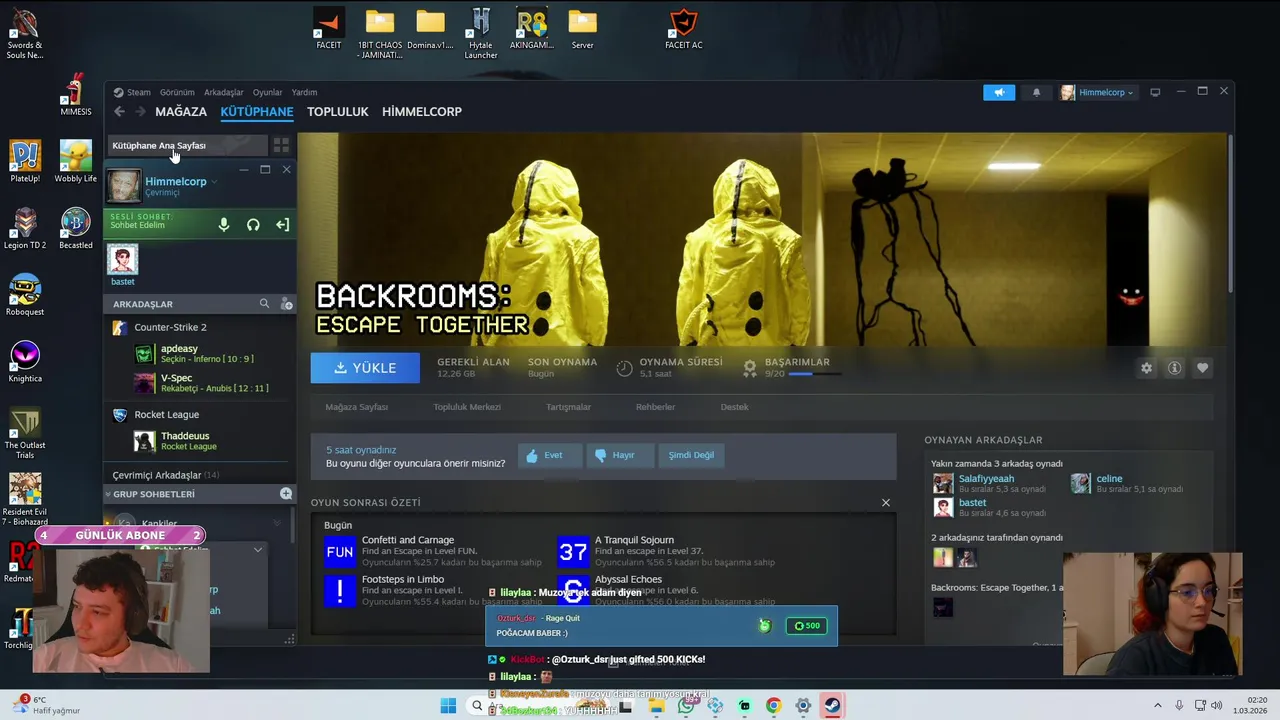Show hidden system tray icons
The image size is (1280, 720).
click(1159, 706)
